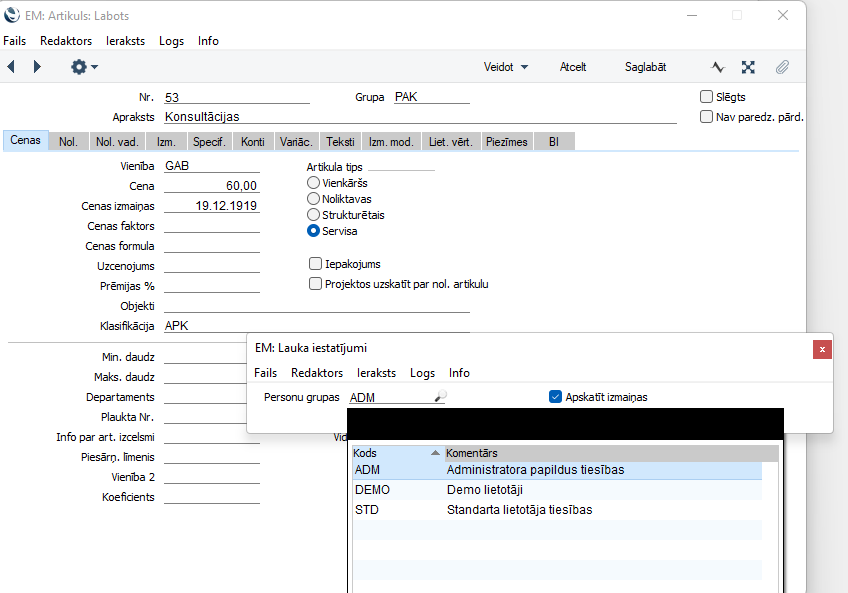Click the expand window arrows icon
848x593 pixels.
[x=748, y=67]
